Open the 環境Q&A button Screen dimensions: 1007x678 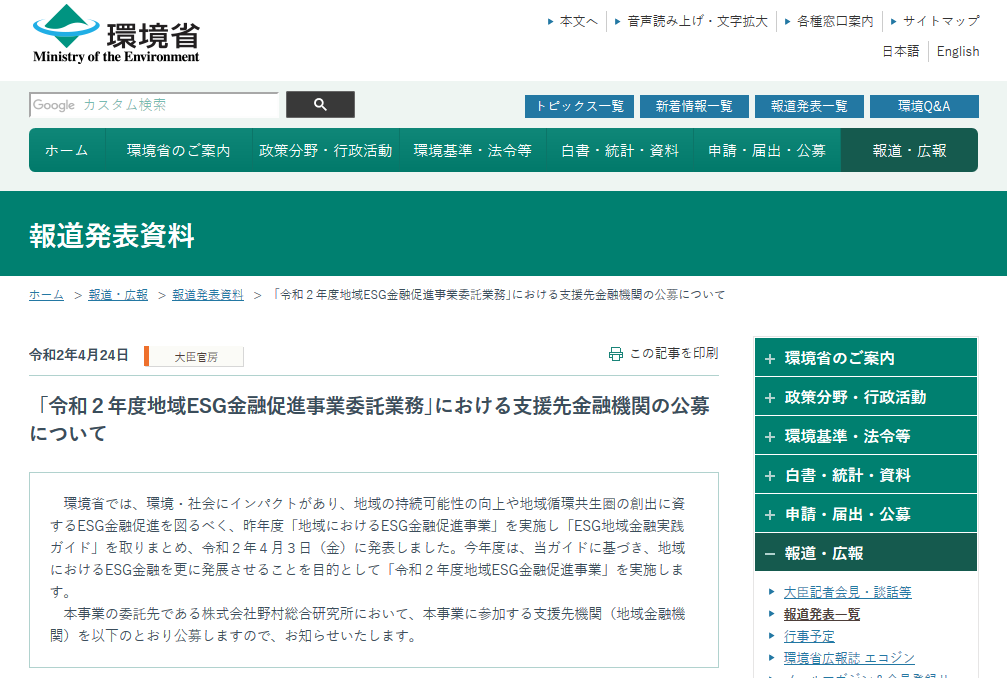[x=923, y=106]
